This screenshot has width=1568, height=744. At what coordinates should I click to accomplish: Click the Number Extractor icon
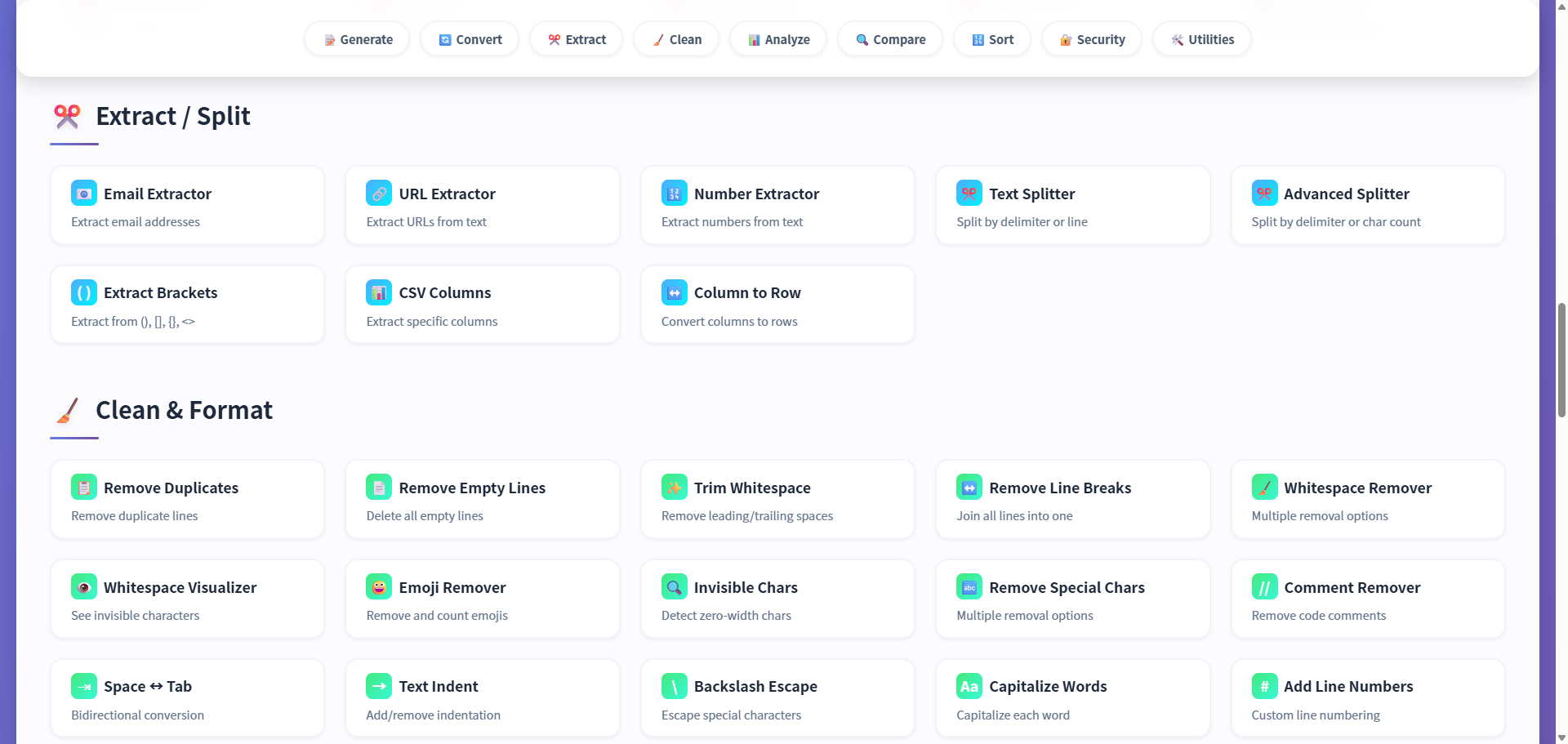point(674,193)
